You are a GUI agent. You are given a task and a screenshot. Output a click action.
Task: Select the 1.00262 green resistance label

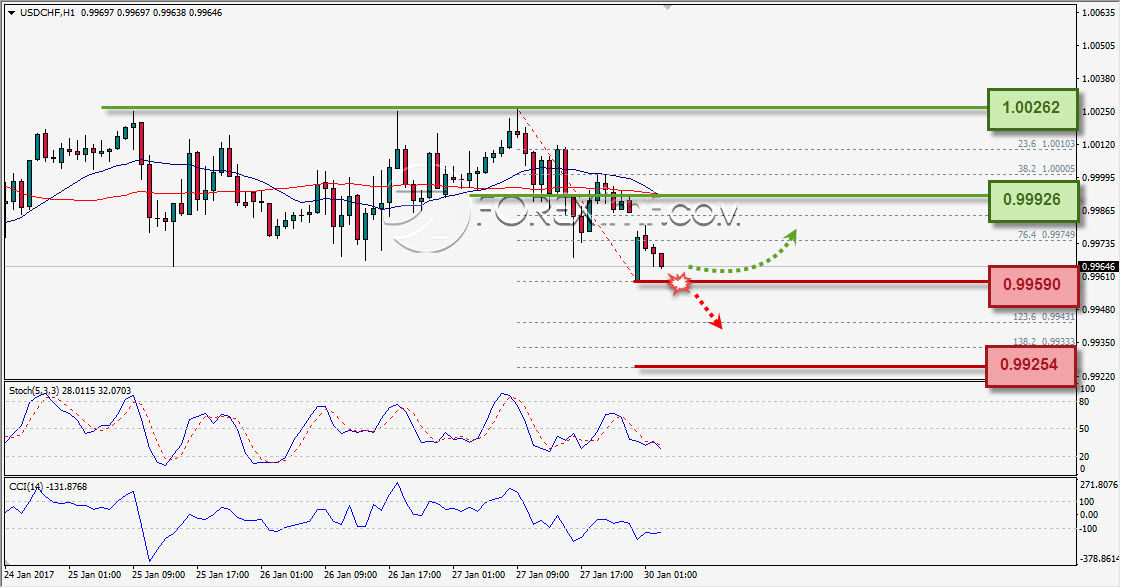(1032, 109)
